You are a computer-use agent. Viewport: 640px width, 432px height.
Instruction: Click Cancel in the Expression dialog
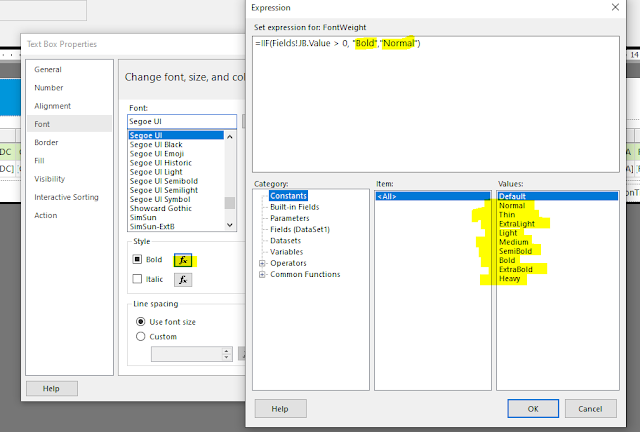click(x=590, y=409)
